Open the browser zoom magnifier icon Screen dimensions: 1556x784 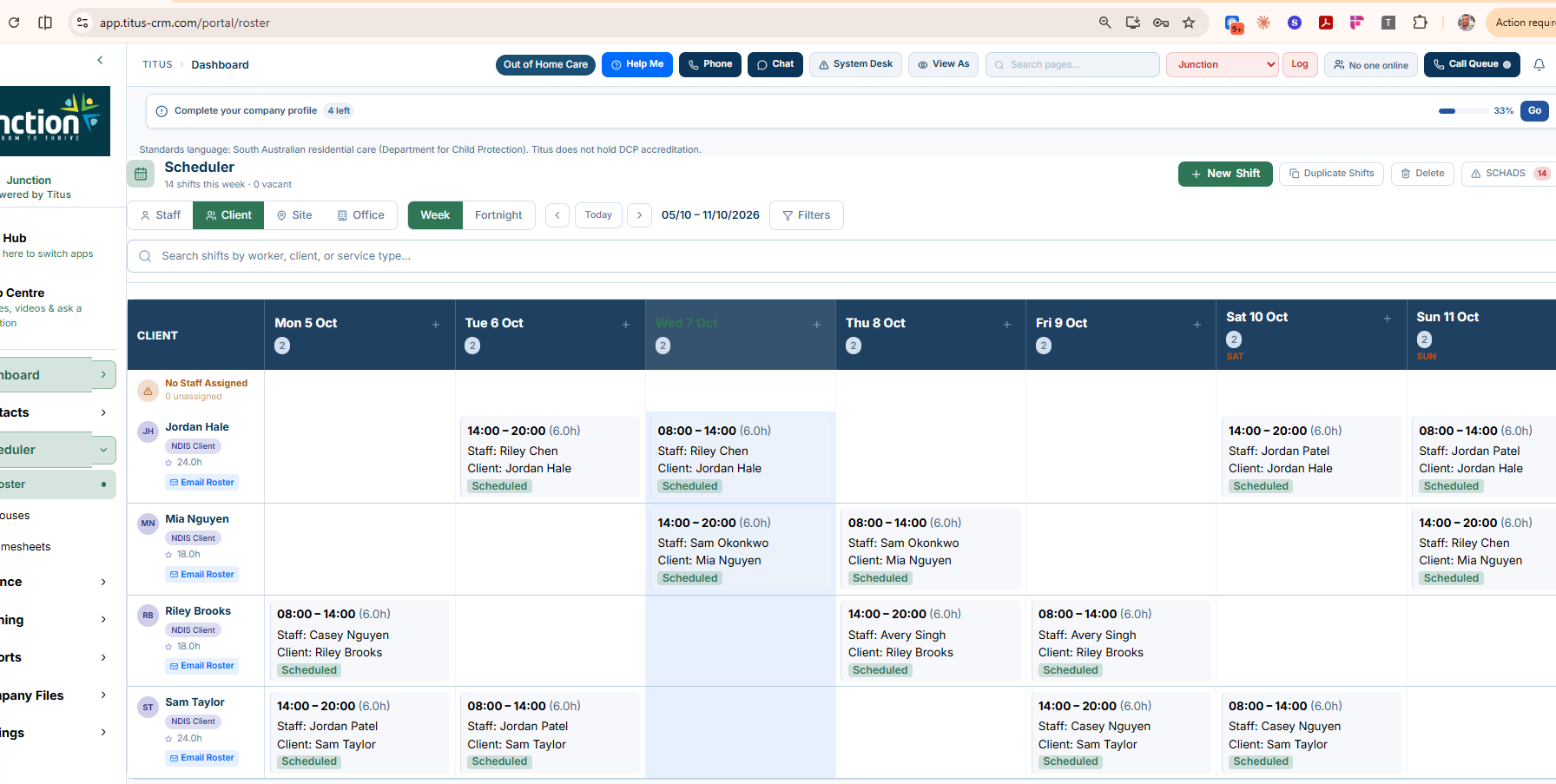pyautogui.click(x=1104, y=23)
